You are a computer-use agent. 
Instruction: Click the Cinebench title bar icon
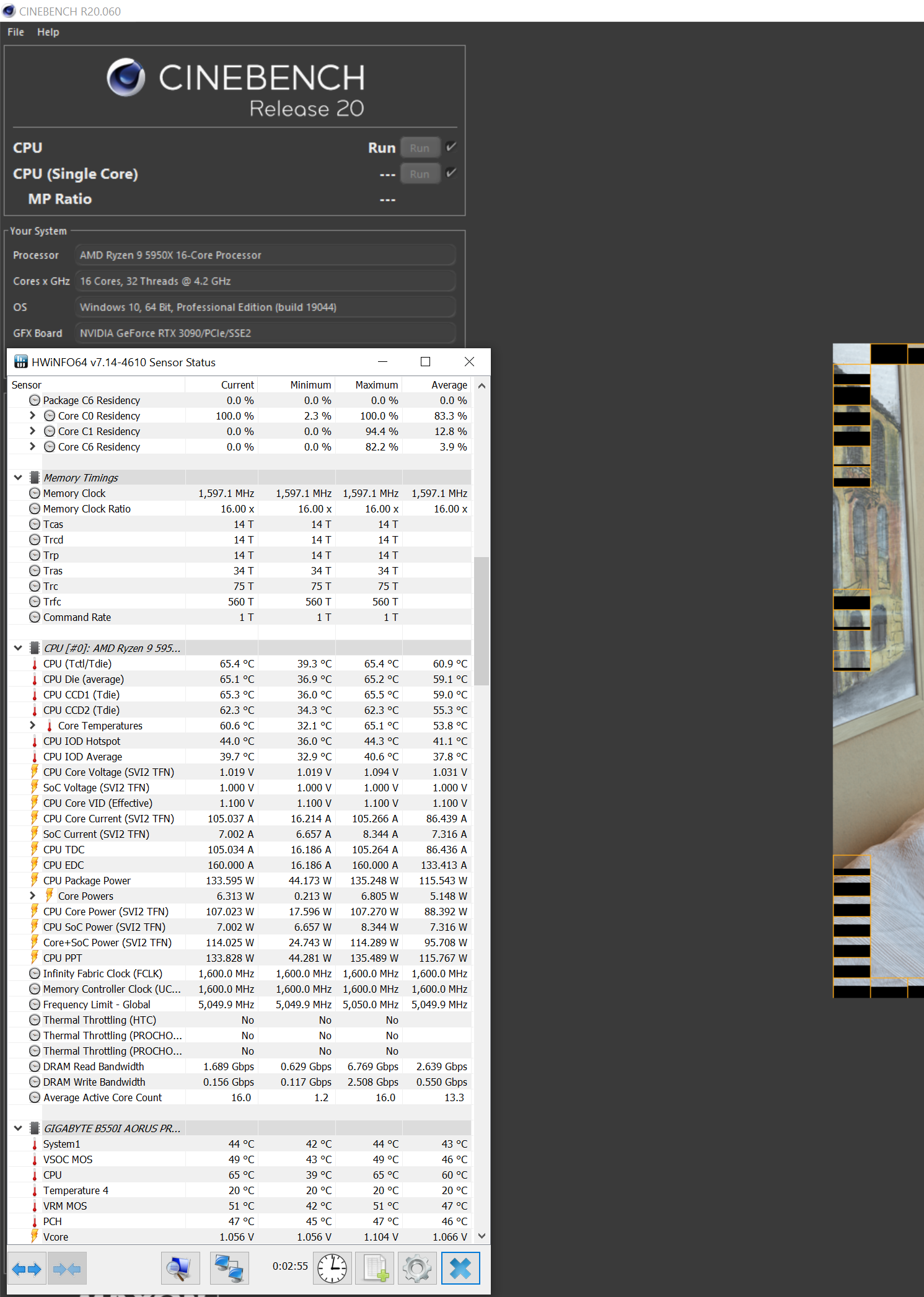[x=9, y=11]
